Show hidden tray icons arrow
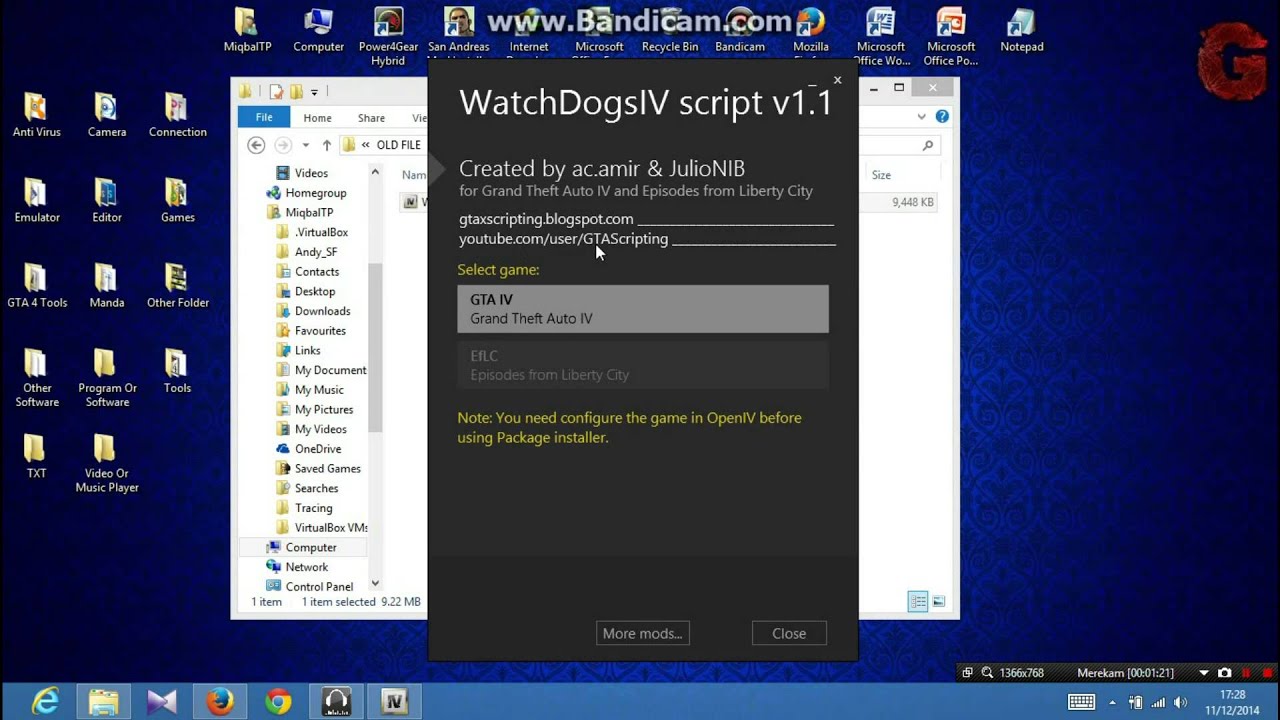 [1112, 702]
